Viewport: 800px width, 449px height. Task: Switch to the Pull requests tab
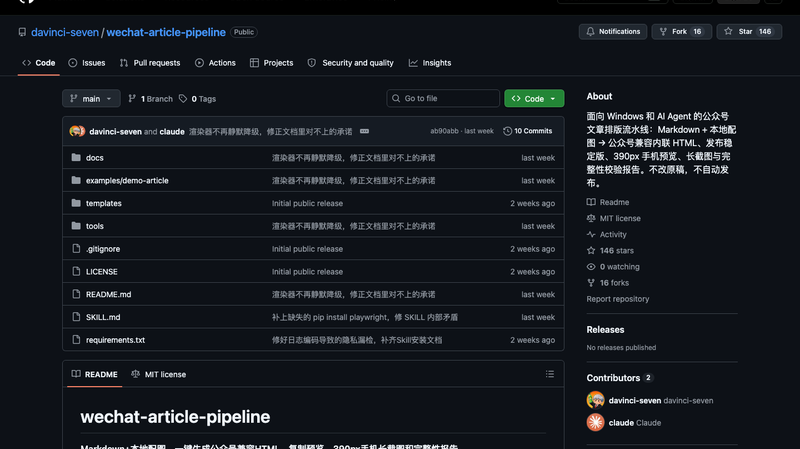coord(150,63)
